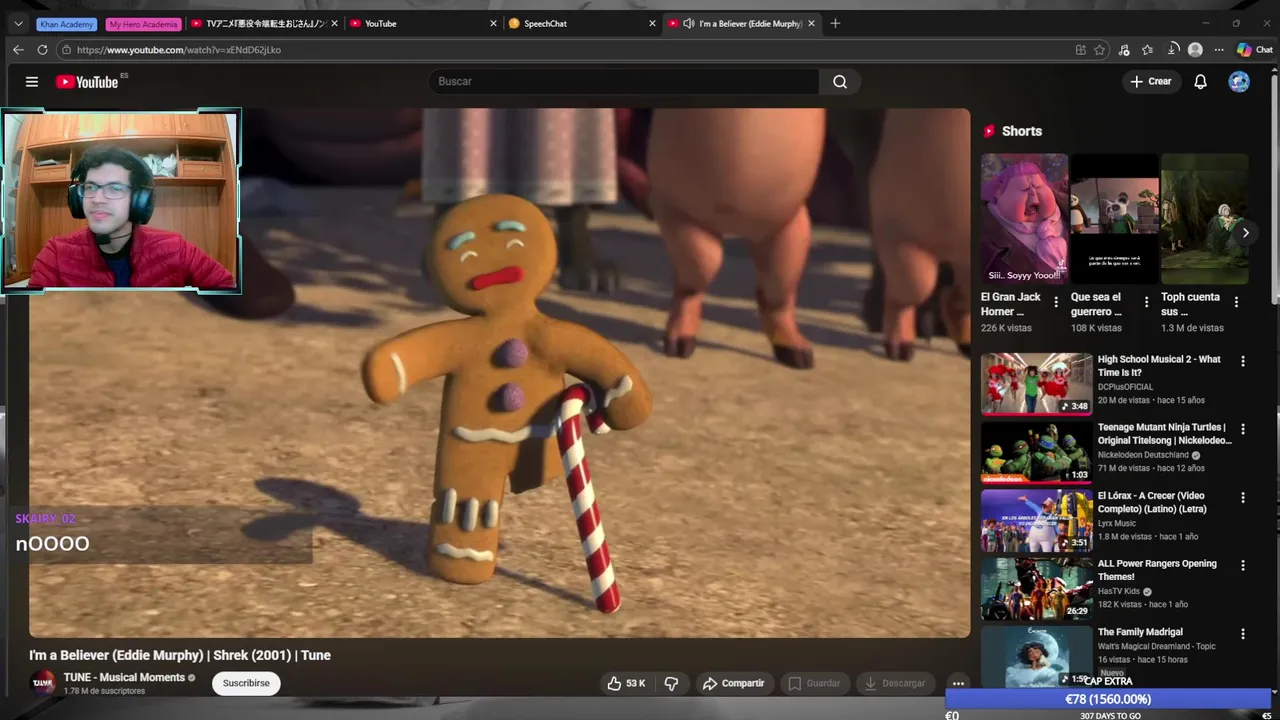Open YouTube notifications bell
This screenshot has height=720, width=1280.
tap(1200, 82)
